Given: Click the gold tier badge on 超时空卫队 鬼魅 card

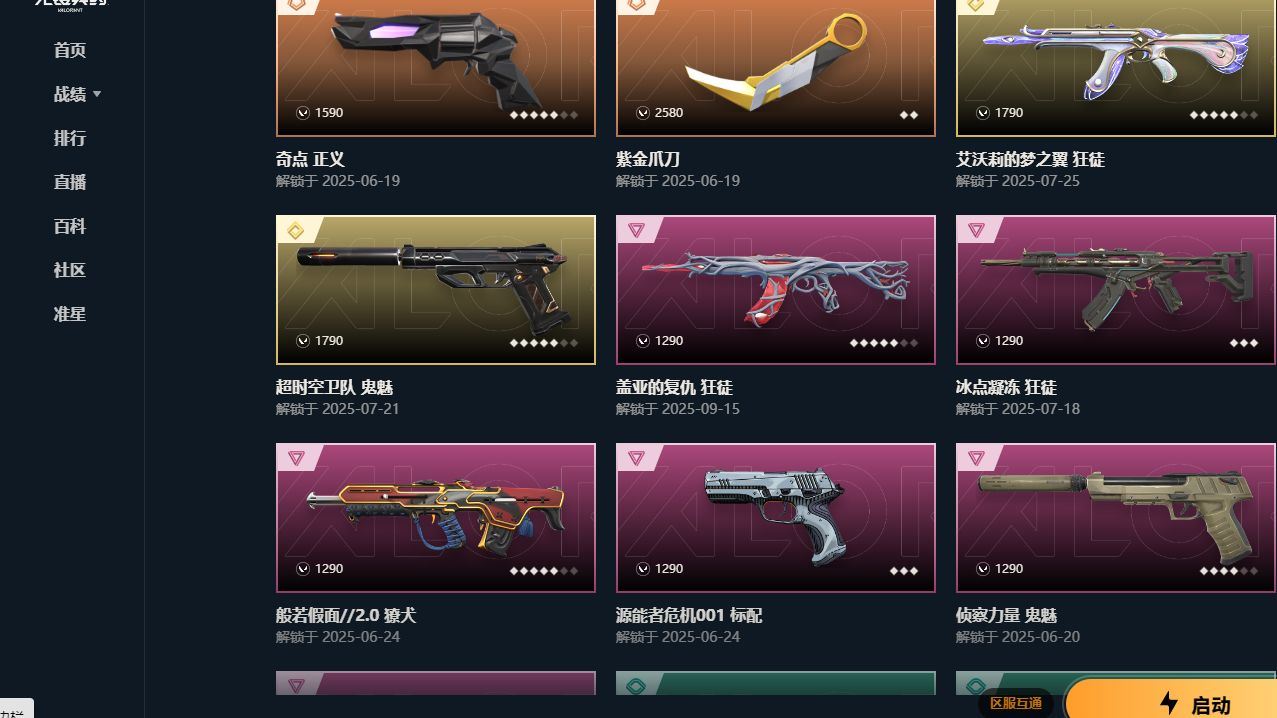Looking at the screenshot, I should point(296,231).
